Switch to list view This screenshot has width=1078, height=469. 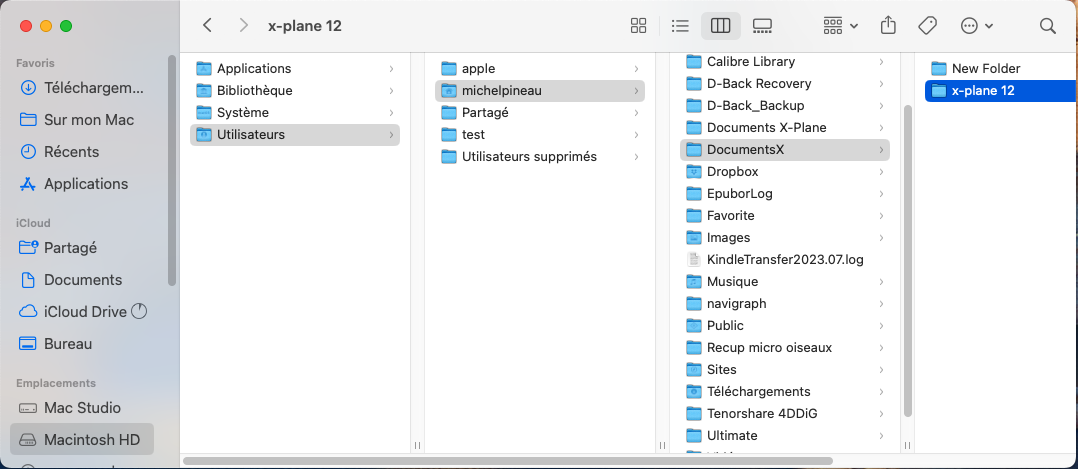[x=680, y=26]
